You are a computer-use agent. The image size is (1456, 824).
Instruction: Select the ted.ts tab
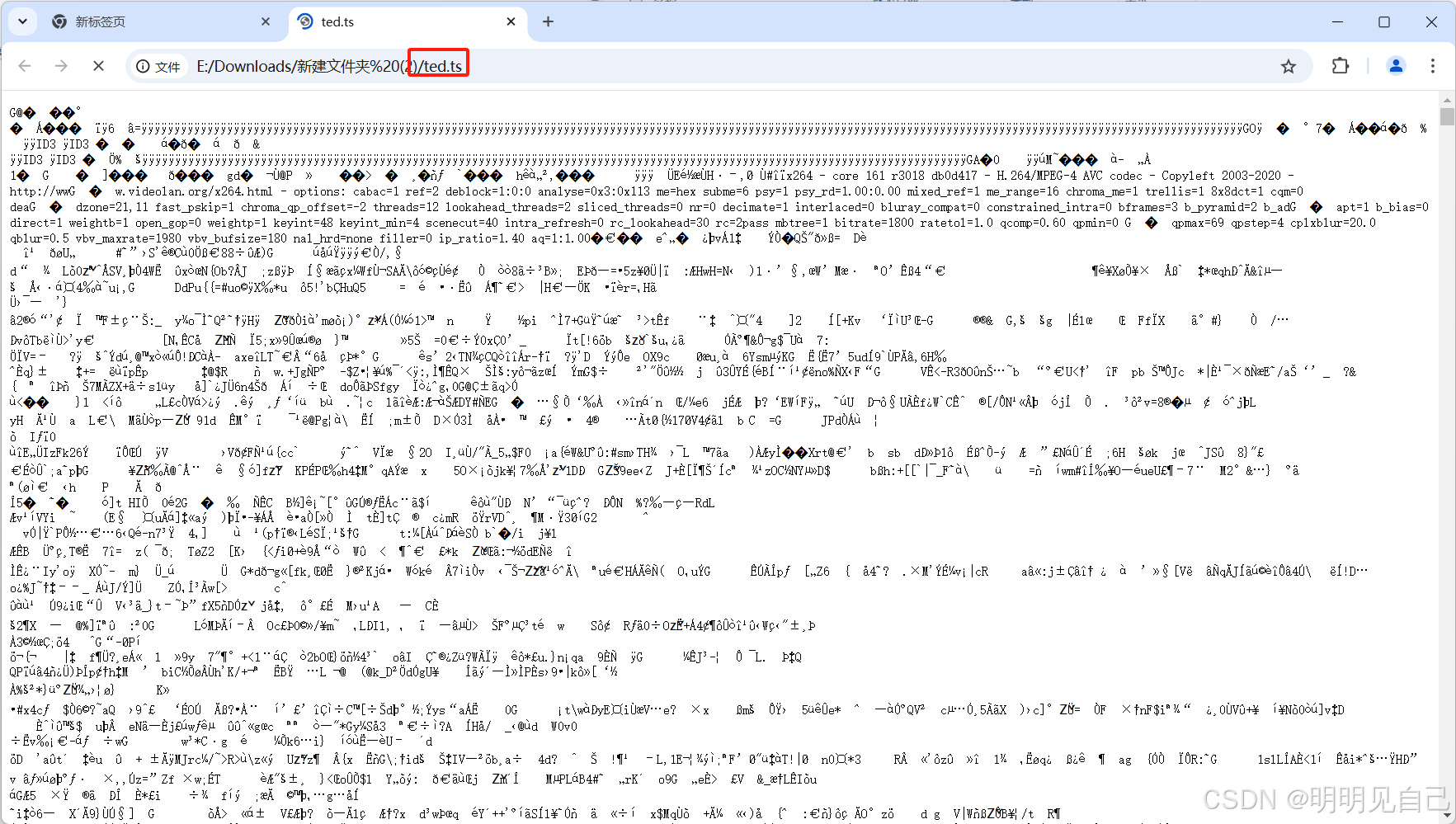coord(409,21)
